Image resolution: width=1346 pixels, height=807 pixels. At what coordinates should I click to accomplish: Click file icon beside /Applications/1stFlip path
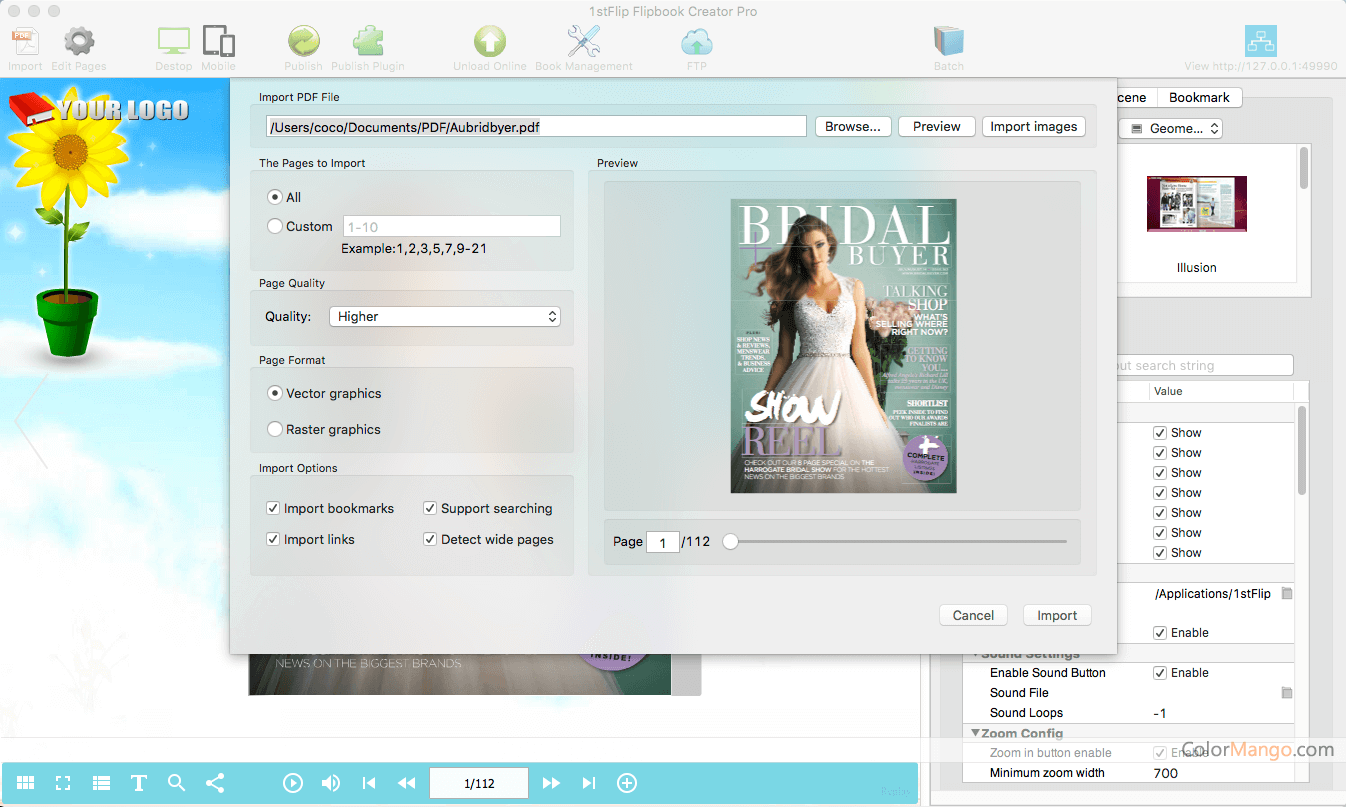(x=1287, y=593)
